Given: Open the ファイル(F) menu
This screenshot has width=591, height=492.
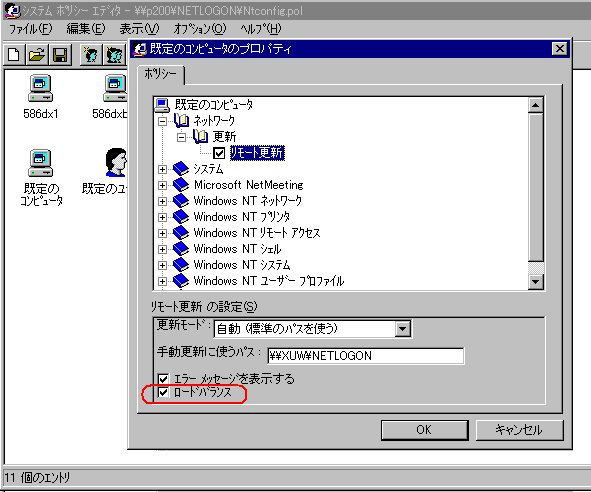Looking at the screenshot, I should coord(31,29).
